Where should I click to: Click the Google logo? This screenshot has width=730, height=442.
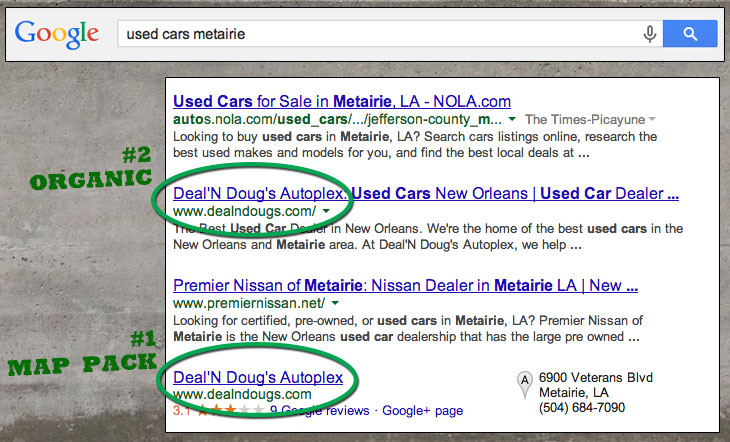click(57, 34)
